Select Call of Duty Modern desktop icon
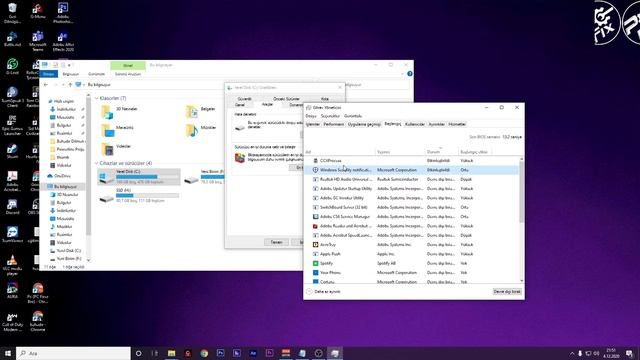640x360 pixels. [12, 322]
